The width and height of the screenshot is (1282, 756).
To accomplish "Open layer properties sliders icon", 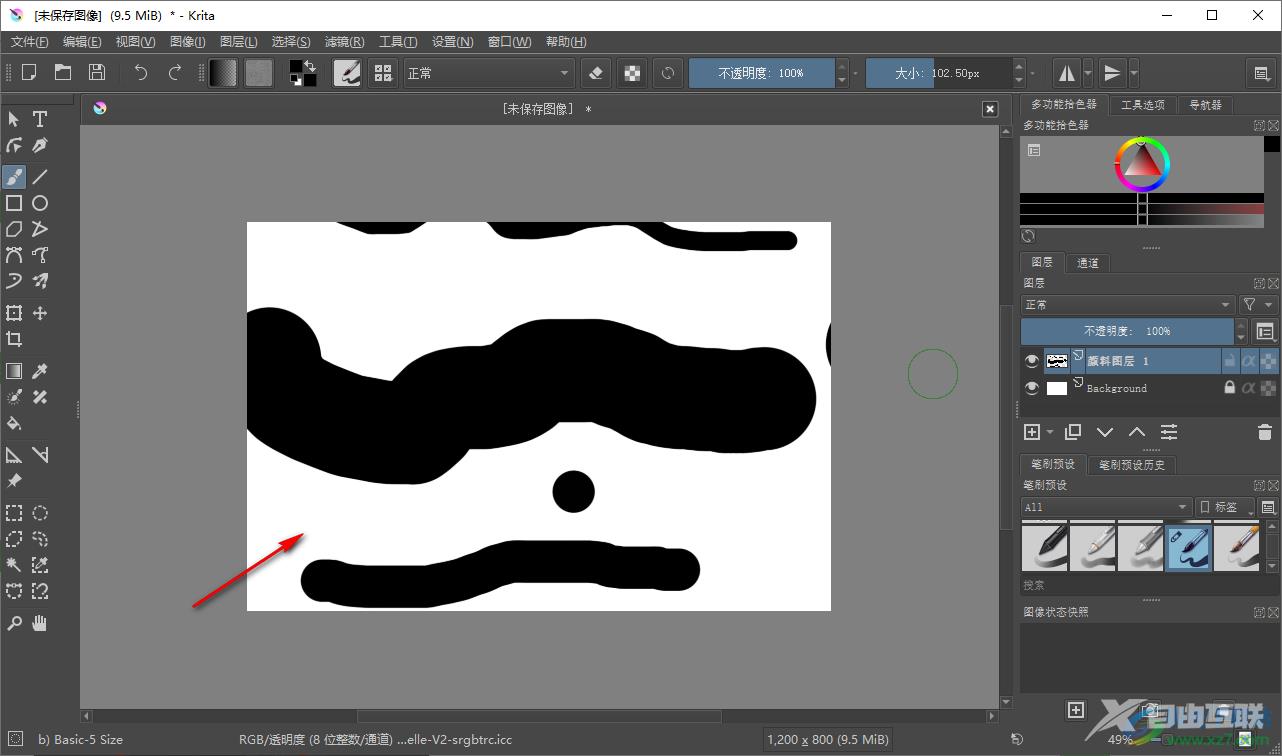I will 1169,432.
